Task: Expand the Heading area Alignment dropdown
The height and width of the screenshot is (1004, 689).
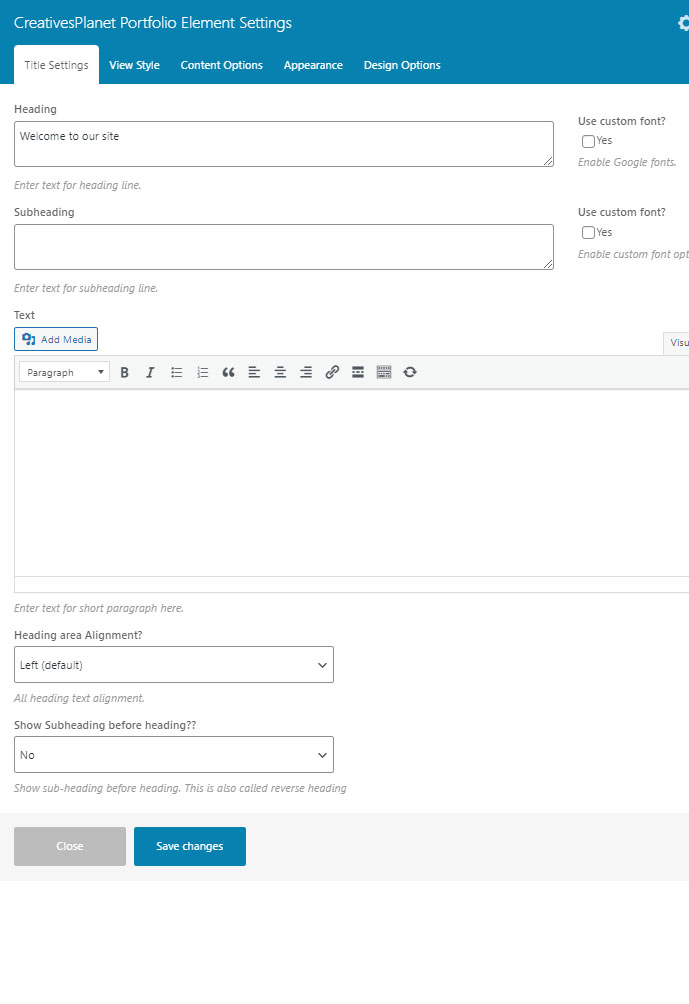Action: click(x=174, y=665)
